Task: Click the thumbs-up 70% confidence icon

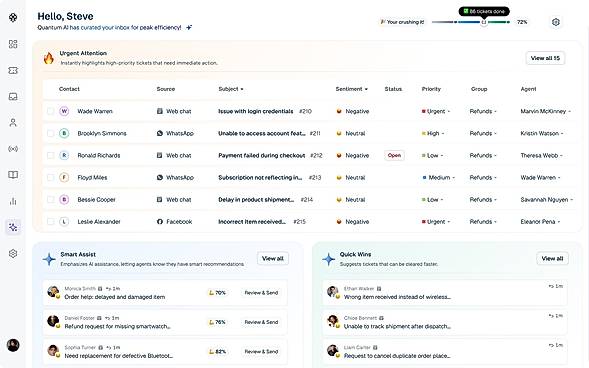Action: [211, 293]
